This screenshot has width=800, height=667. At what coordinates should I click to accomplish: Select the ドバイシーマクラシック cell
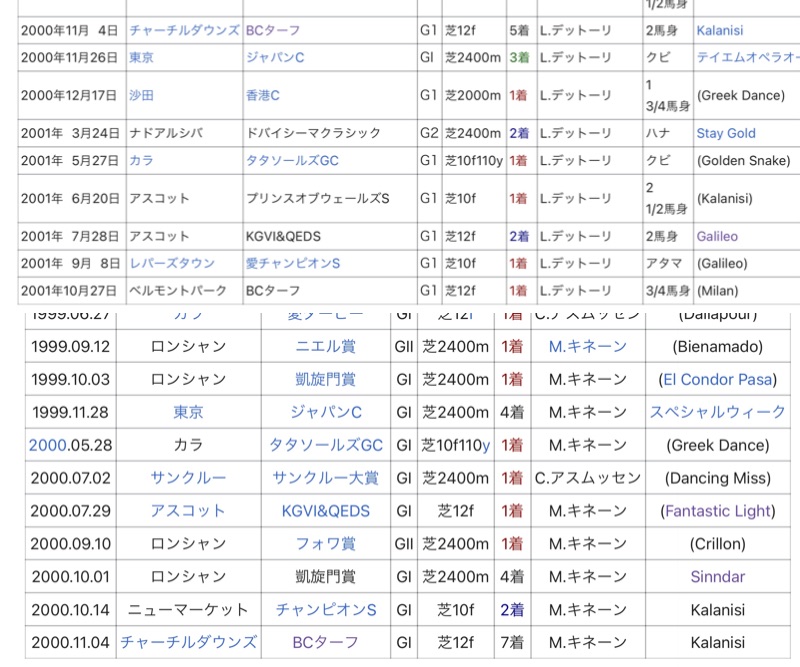330,133
